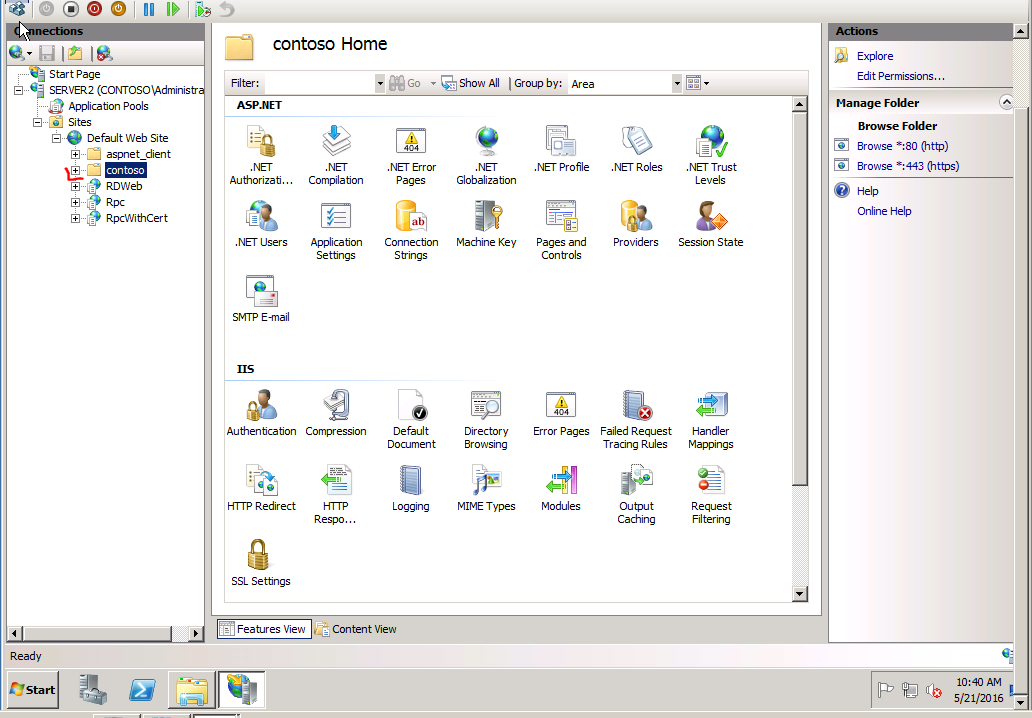Open Authentication feature
Image resolution: width=1032 pixels, height=718 pixels.
pyautogui.click(x=261, y=413)
